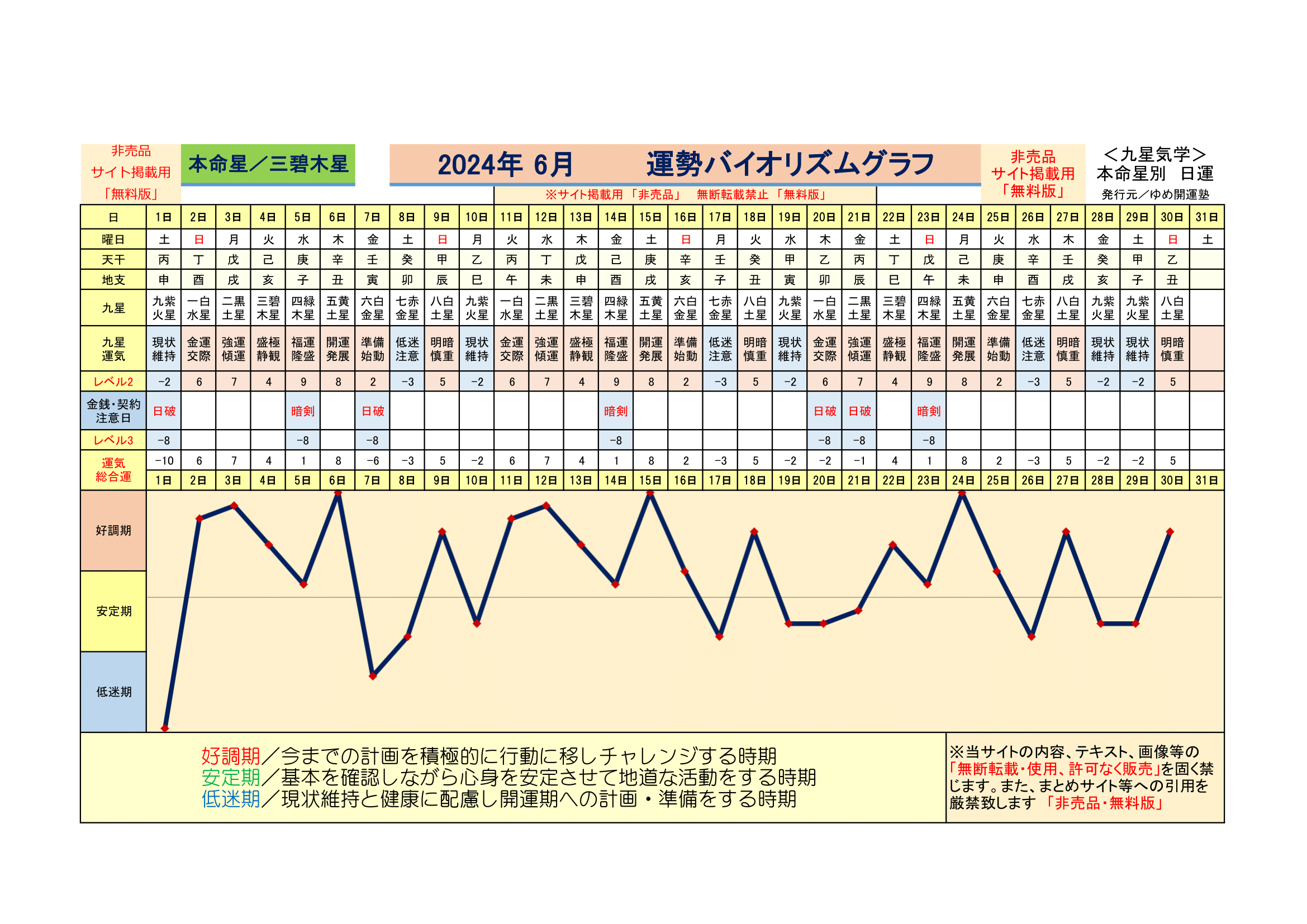Click the red 無断転載・使用、許可なく販売 notice text
This screenshot has width=1307, height=924.
coord(1056,769)
